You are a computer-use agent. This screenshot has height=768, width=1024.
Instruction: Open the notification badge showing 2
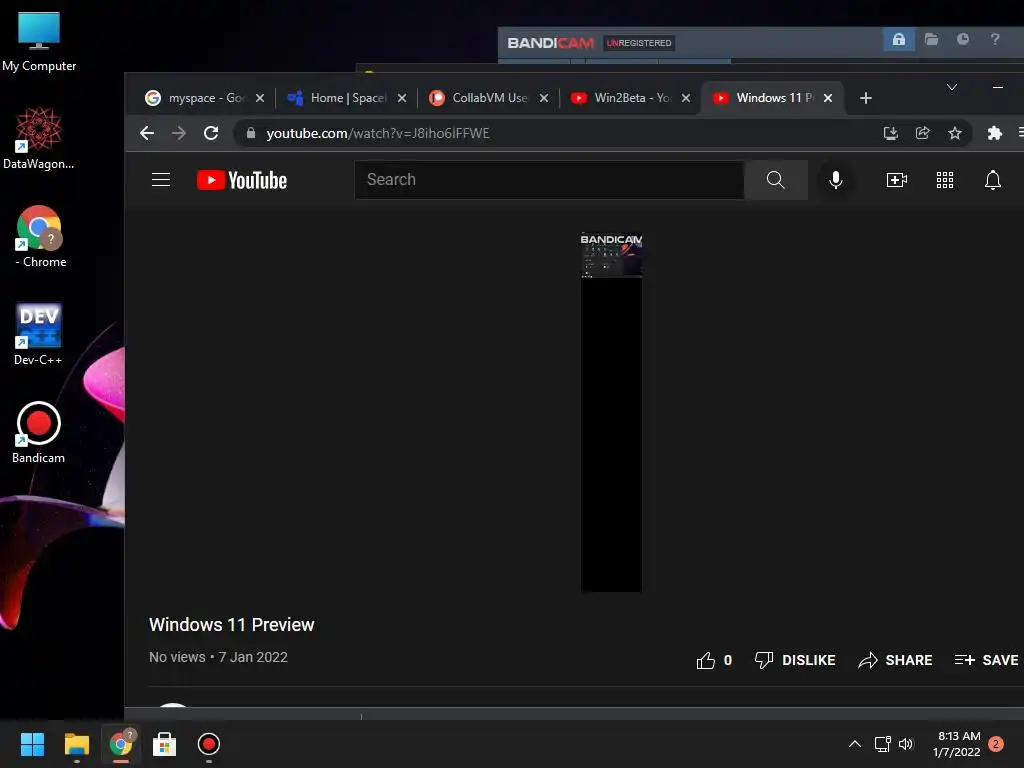(x=996, y=744)
